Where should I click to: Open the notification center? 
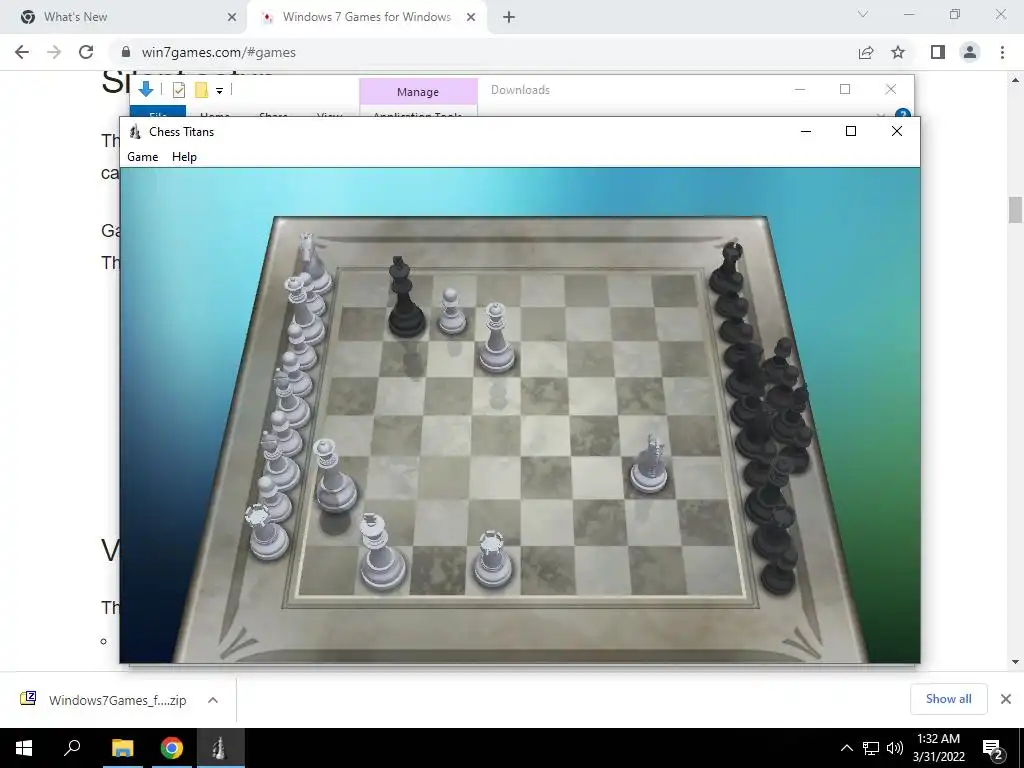(993, 748)
